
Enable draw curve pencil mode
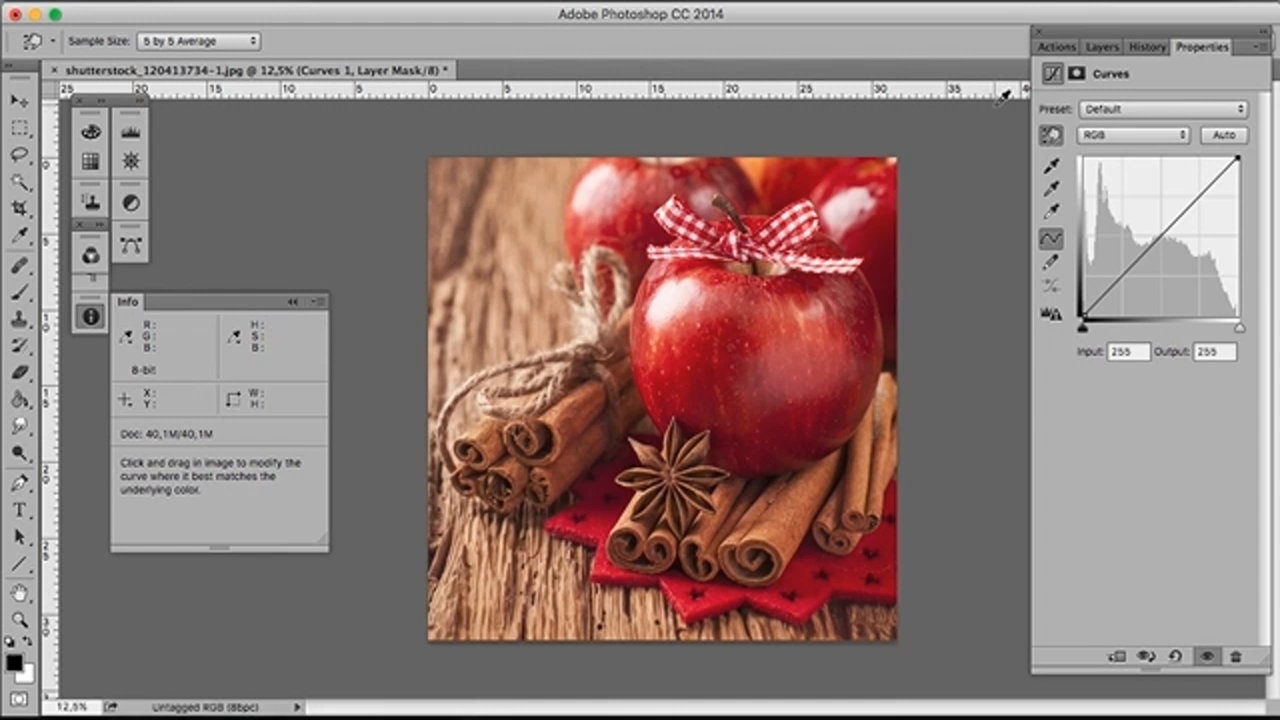(x=1051, y=262)
